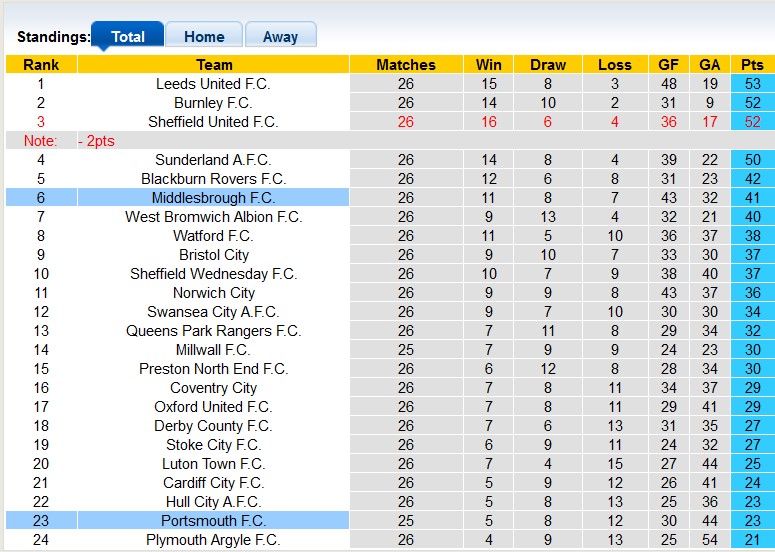The height and width of the screenshot is (552, 775).
Task: Select Plymouth Argyle F.C. team name
Action: [213, 540]
